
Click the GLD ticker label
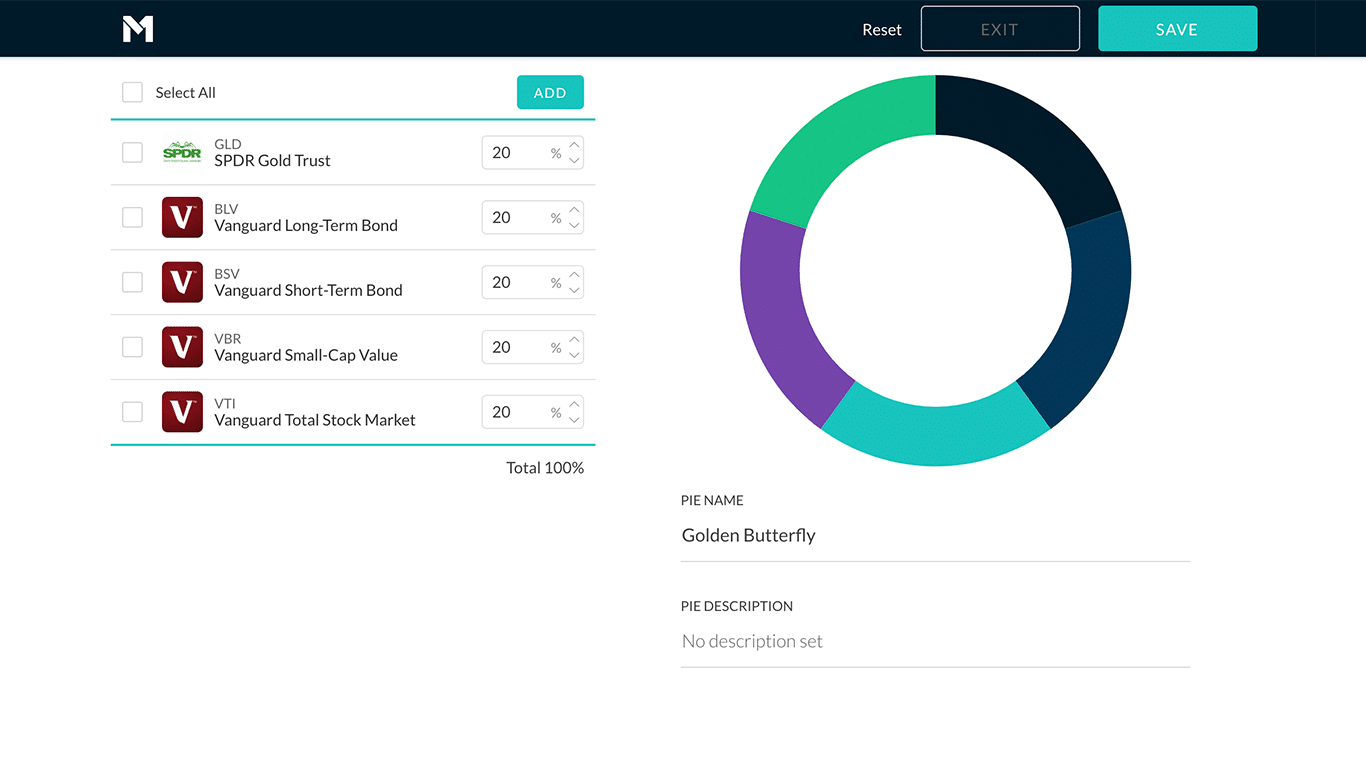tap(228, 144)
